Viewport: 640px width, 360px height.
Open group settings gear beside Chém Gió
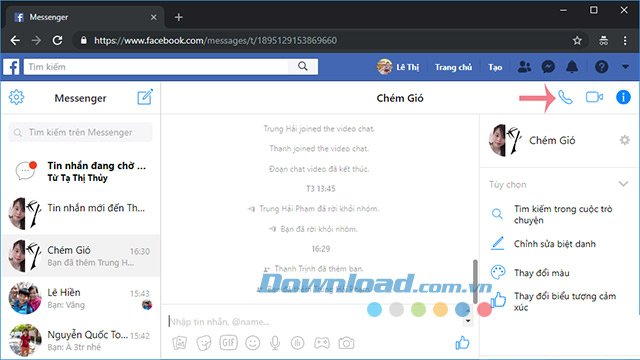624,140
